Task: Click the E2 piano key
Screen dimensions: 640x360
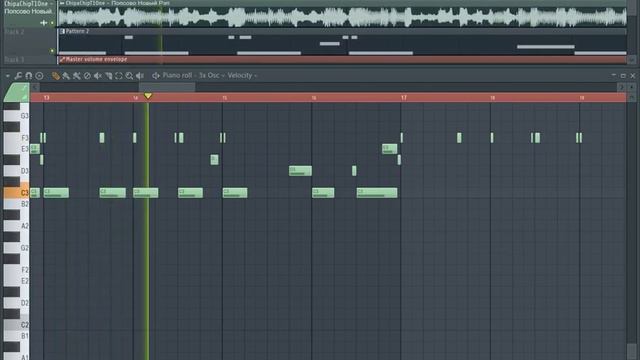Action: [x=16, y=281]
